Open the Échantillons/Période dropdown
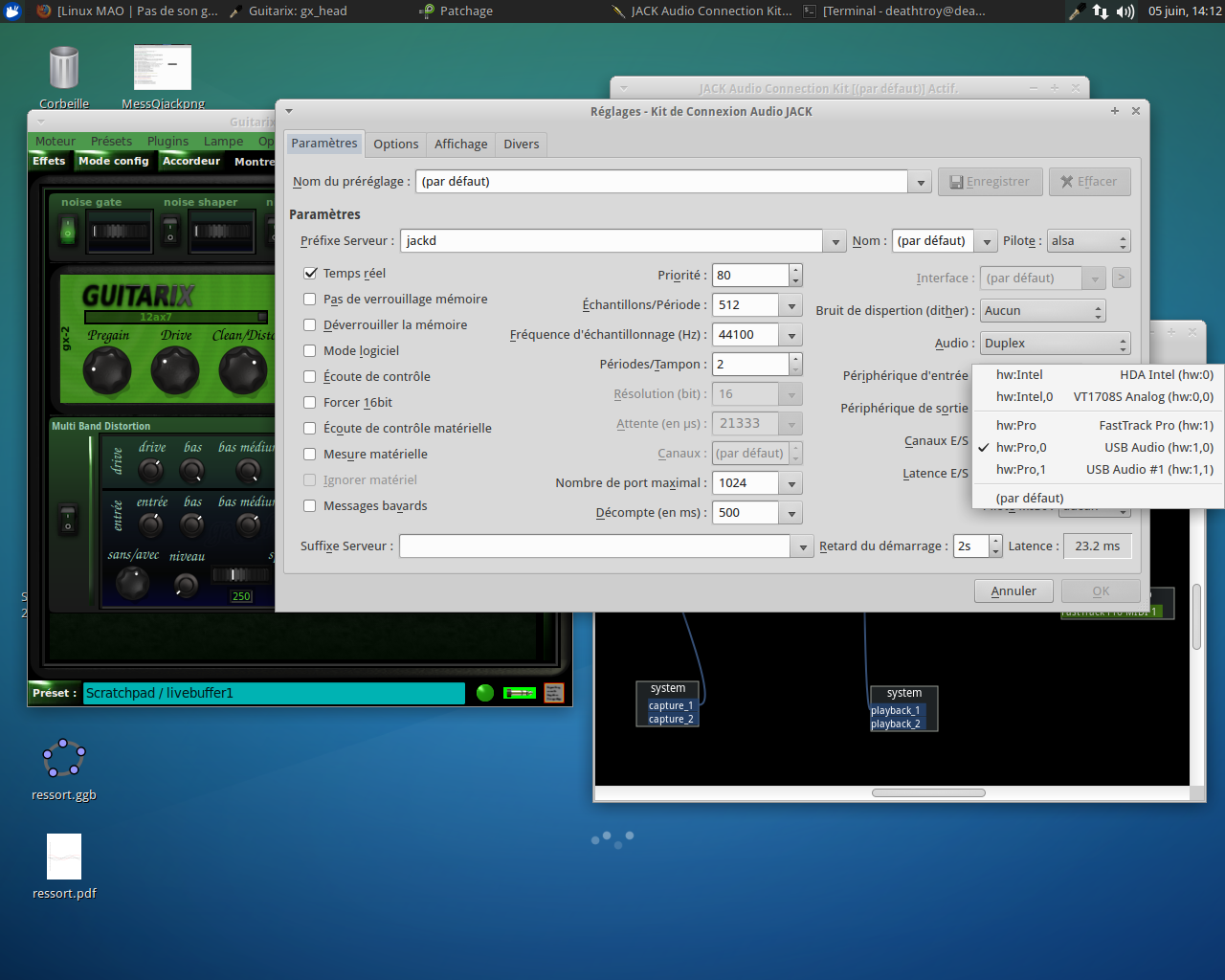The image size is (1225, 980). coord(791,305)
